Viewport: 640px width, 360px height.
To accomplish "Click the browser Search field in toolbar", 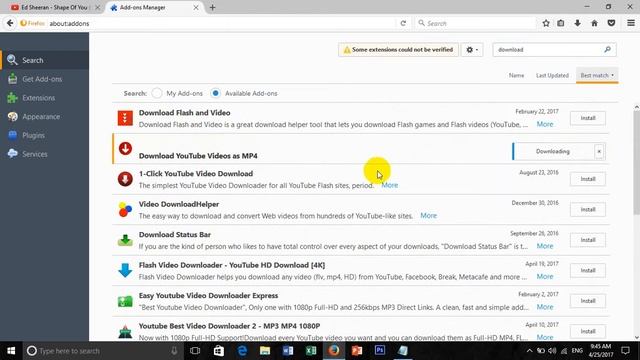I will pos(476,23).
